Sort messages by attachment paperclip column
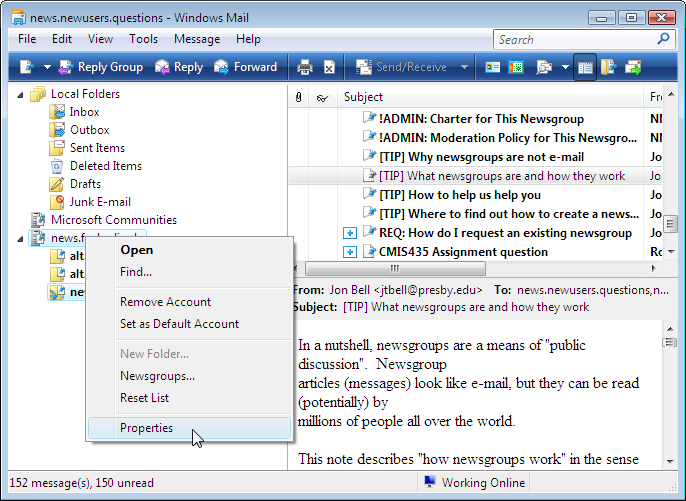Screen dimensions: 686x501 pos(298,97)
